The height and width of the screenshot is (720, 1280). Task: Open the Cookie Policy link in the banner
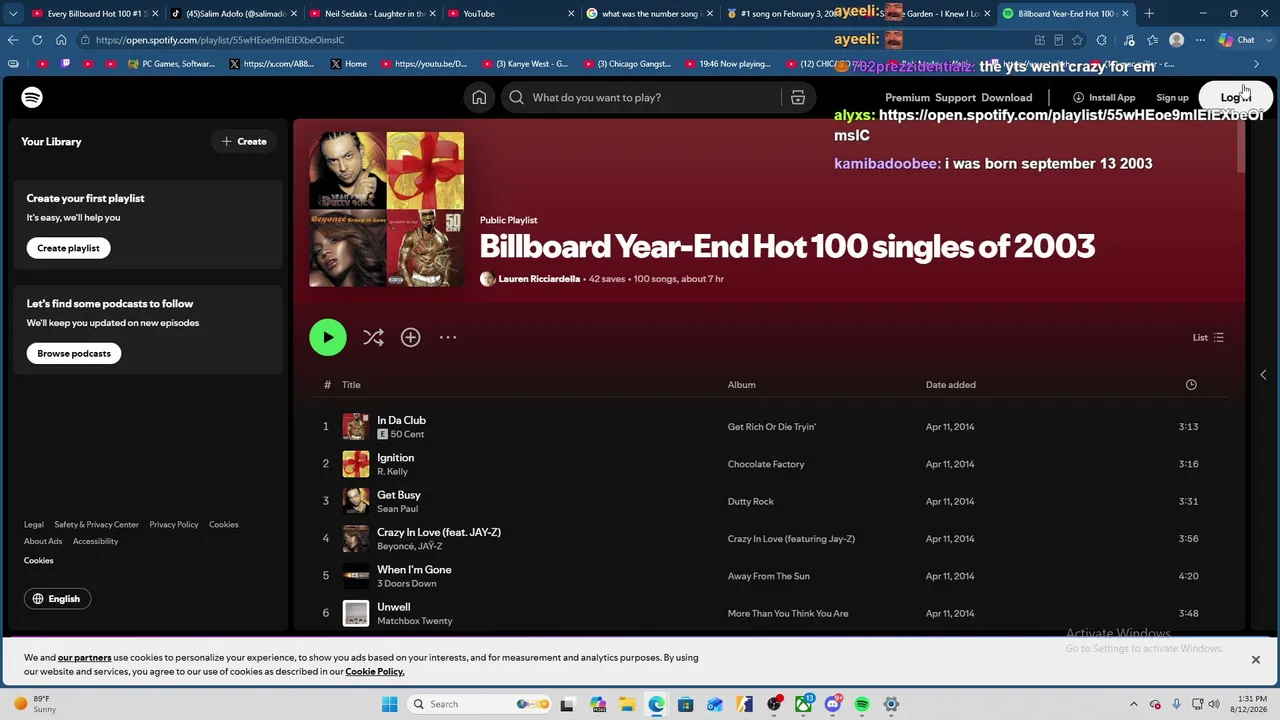pos(375,672)
